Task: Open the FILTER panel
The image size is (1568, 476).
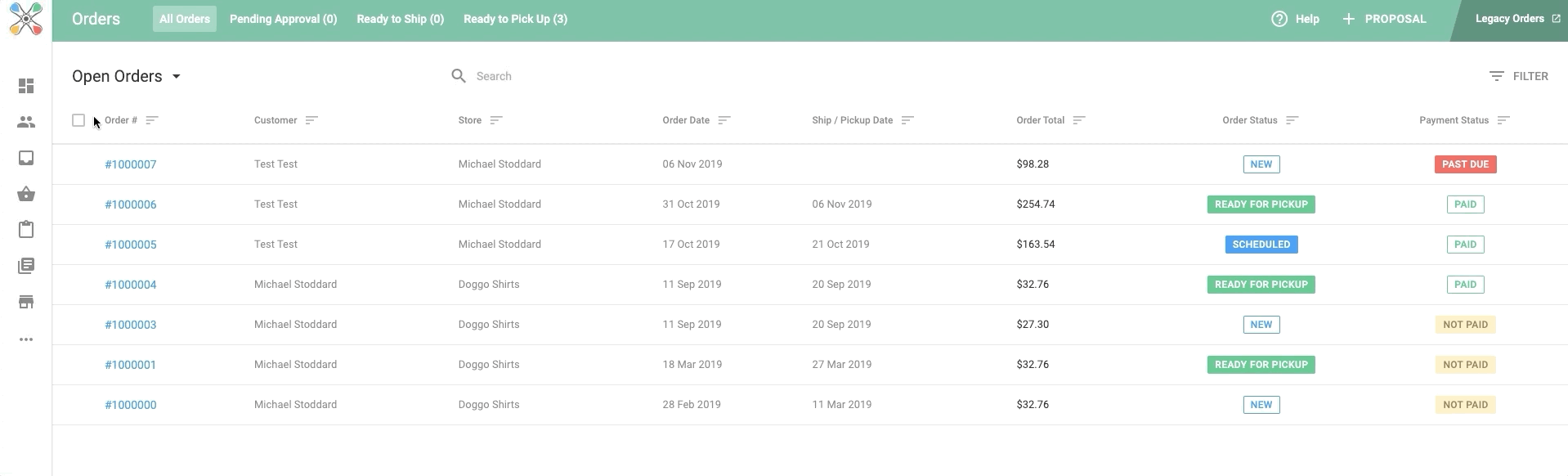Action: [x=1518, y=76]
